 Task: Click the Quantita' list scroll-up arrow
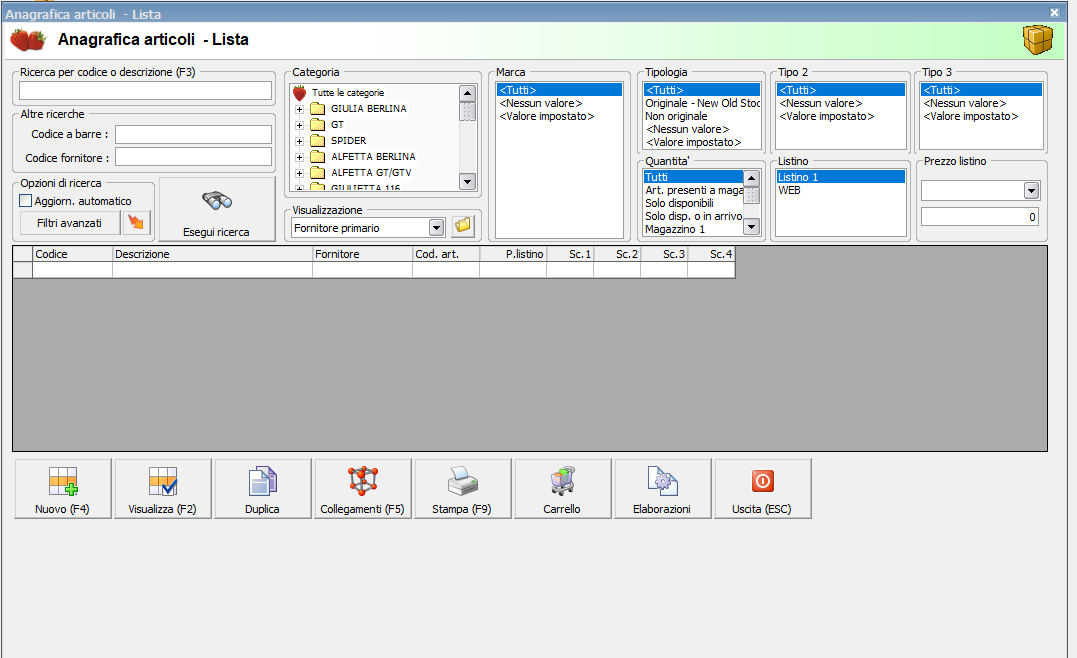pyautogui.click(x=751, y=179)
